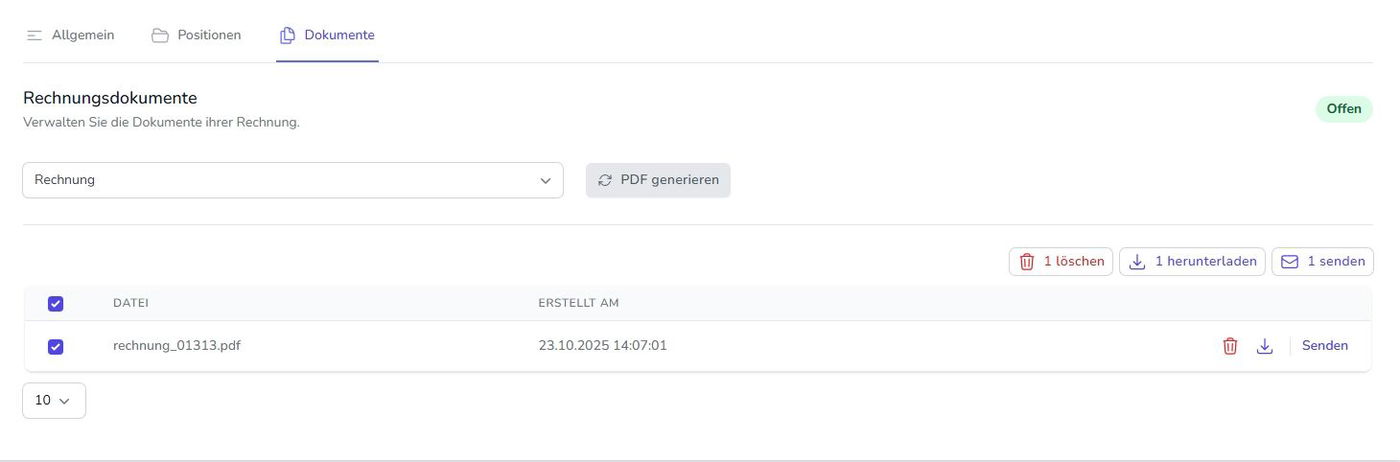This screenshot has height=462, width=1400.
Task: Click the Senden link in the file row
Action: coord(1325,346)
